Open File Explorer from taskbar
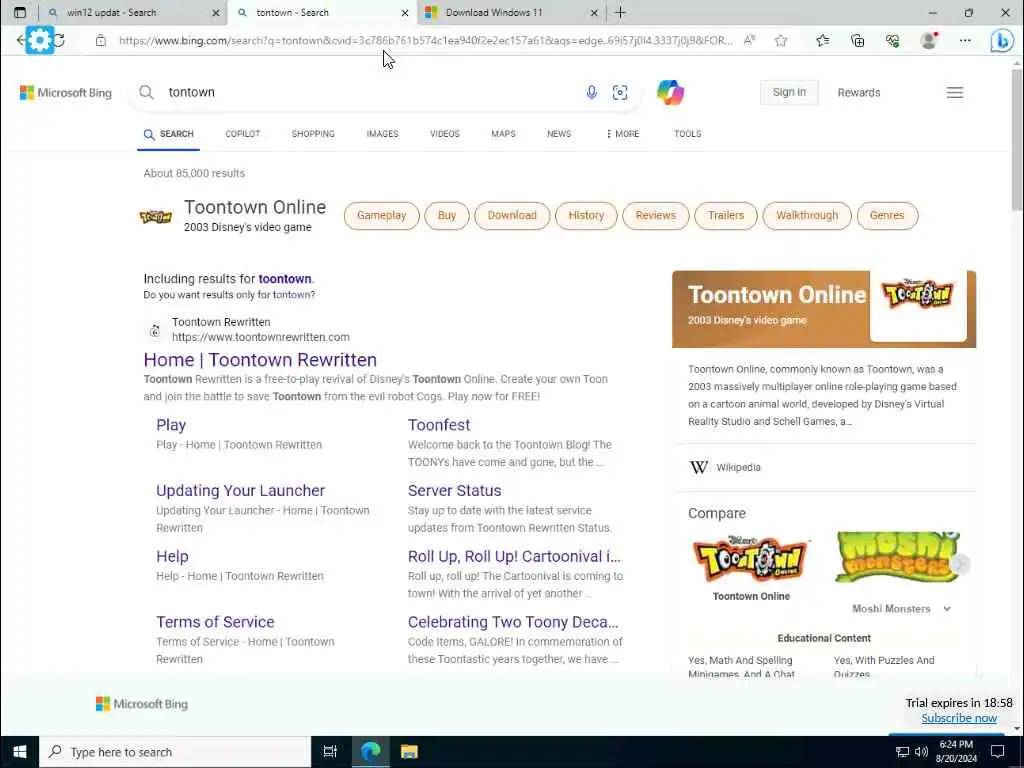 click(409, 752)
